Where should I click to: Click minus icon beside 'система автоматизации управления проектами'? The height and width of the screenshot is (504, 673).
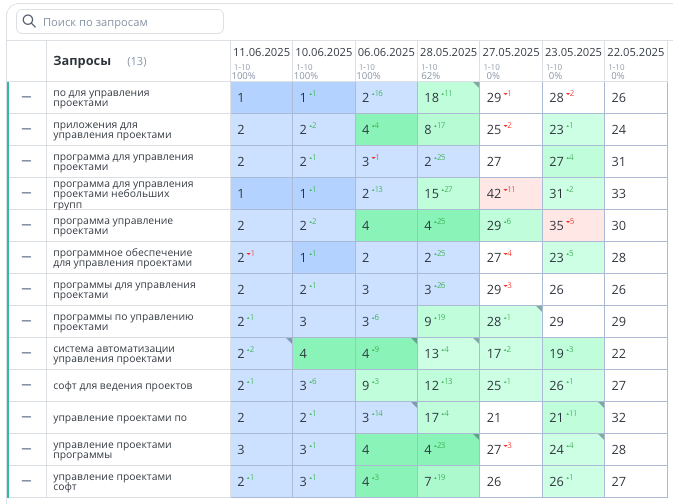pos(27,353)
